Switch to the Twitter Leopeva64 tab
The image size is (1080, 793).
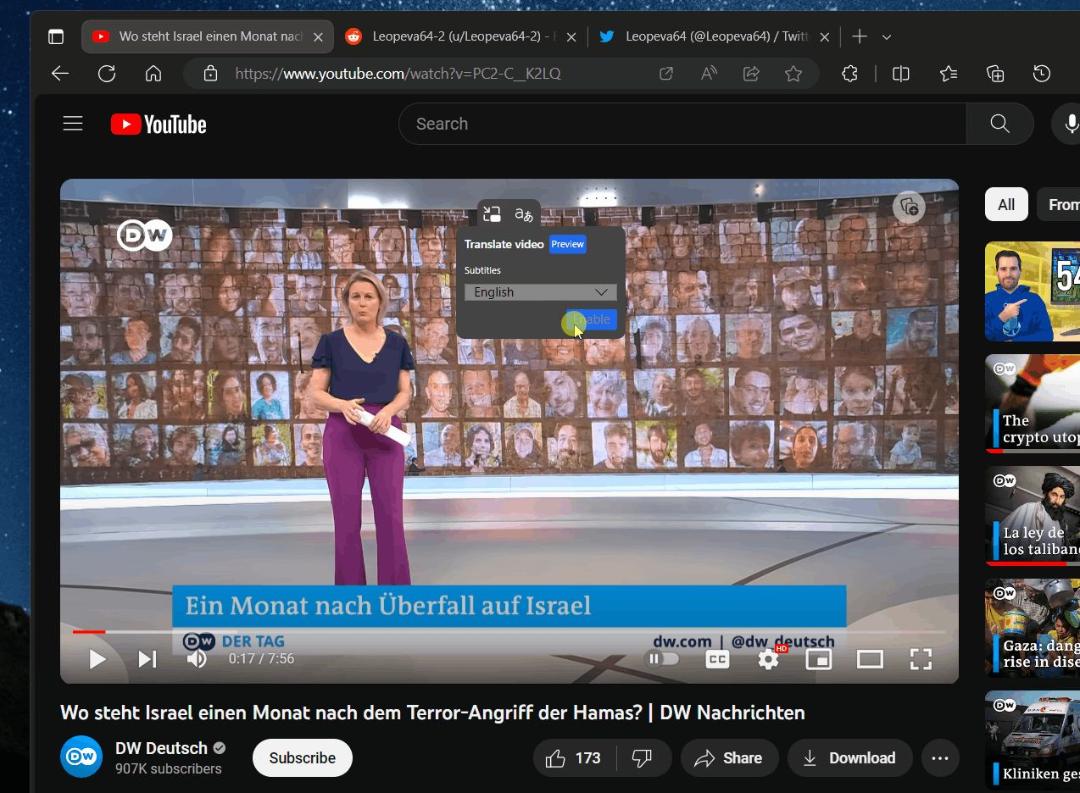(713, 37)
